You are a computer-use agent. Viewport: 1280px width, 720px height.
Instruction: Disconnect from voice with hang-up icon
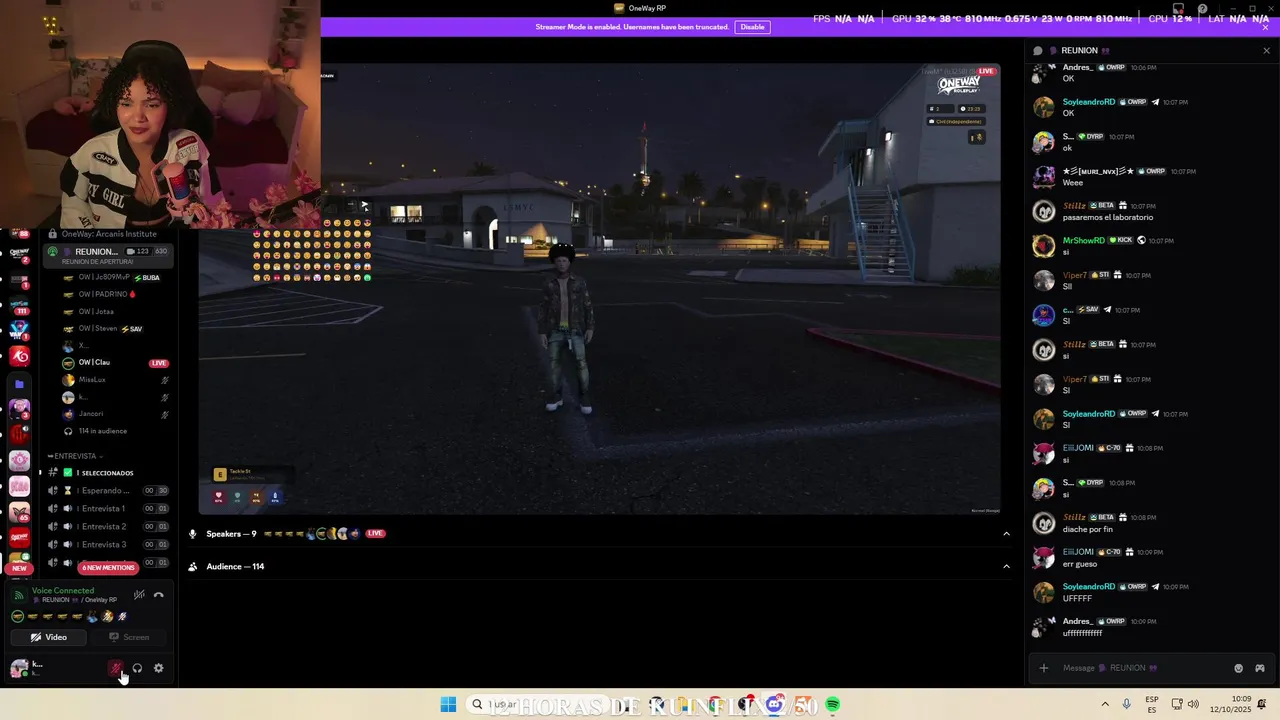pyautogui.click(x=158, y=595)
